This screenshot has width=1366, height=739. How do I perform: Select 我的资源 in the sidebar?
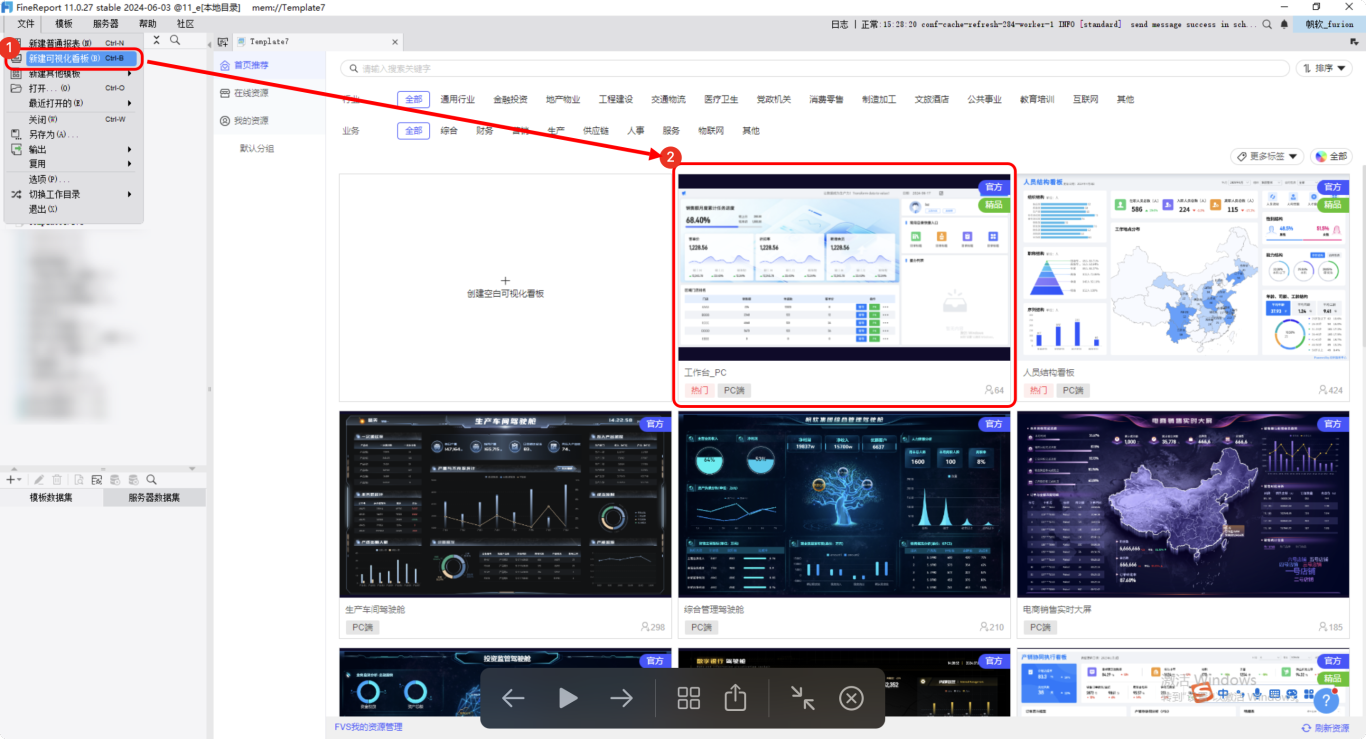click(270, 121)
